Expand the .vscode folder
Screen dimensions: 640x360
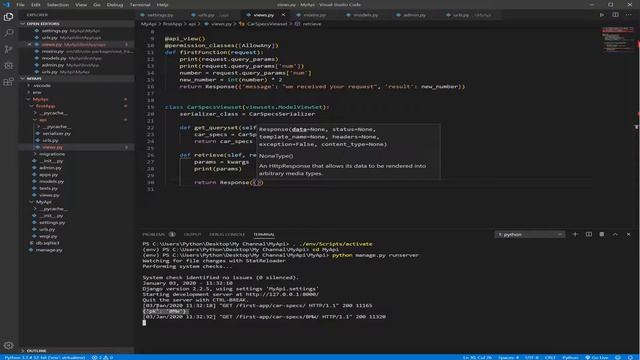coord(42,85)
